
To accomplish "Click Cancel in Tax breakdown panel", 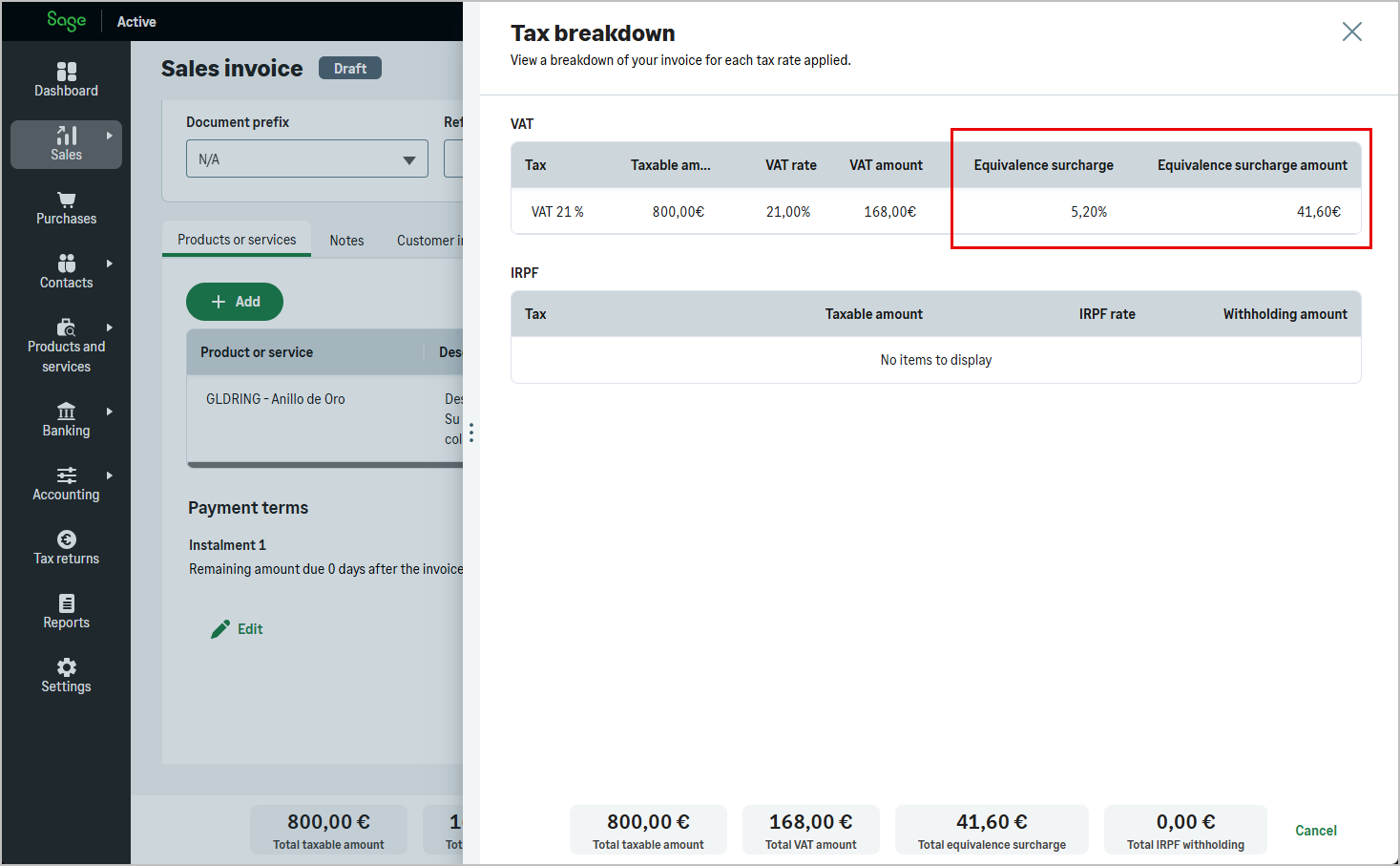I will (x=1316, y=831).
